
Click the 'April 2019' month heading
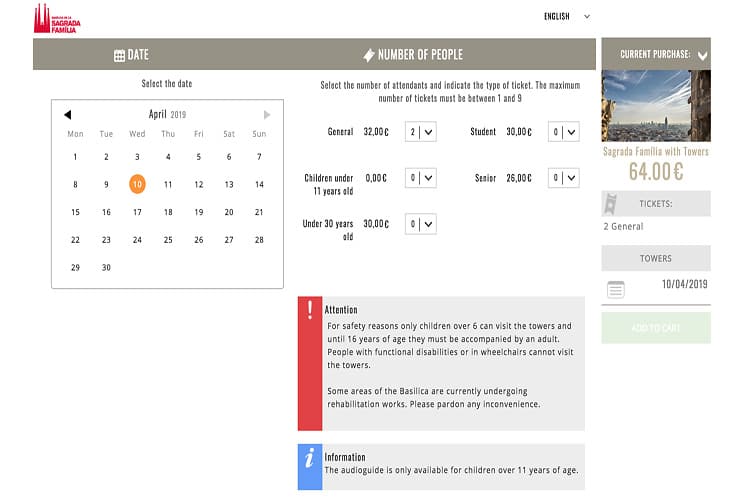tap(167, 114)
